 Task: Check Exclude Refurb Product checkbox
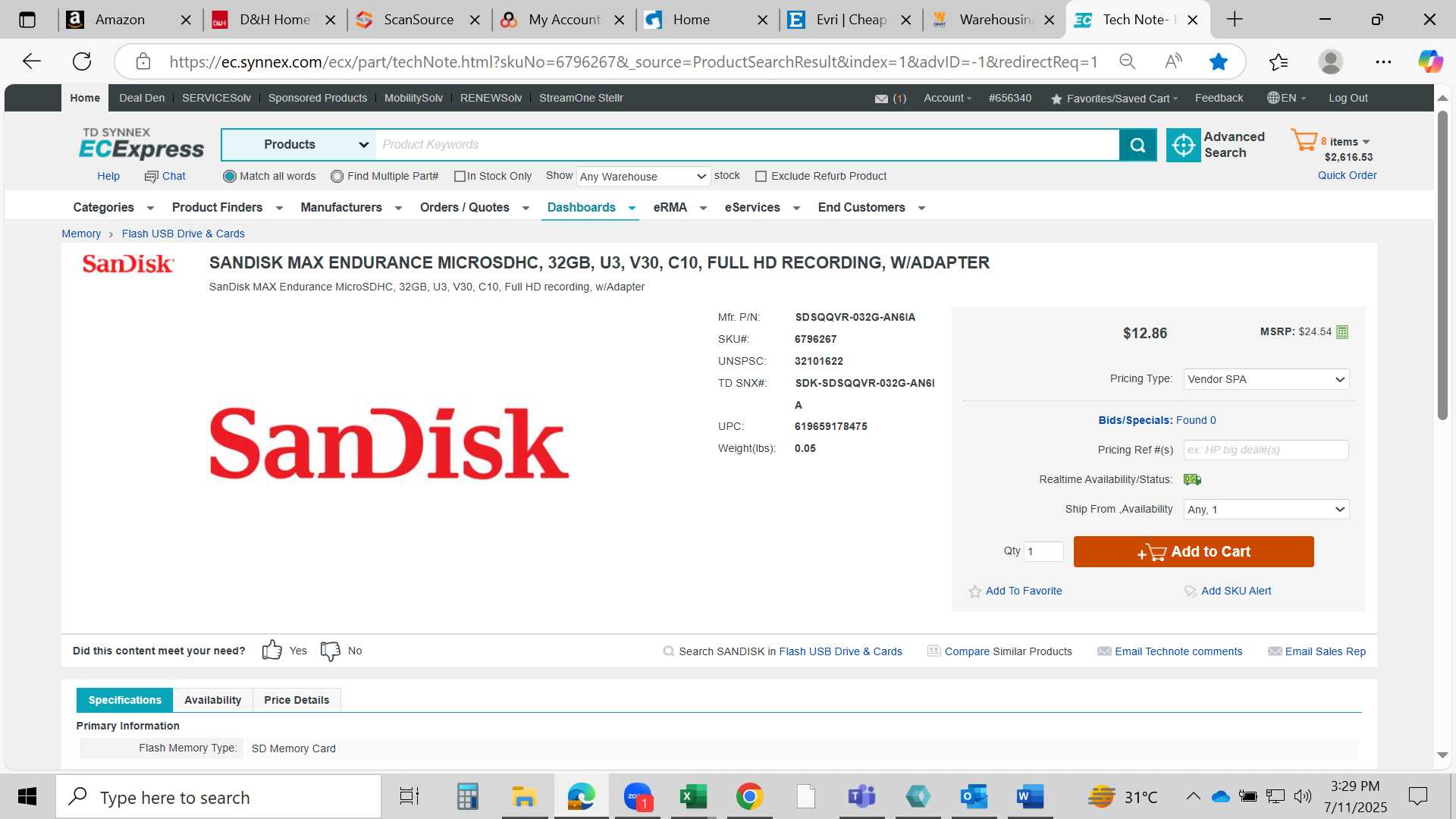pyautogui.click(x=761, y=177)
